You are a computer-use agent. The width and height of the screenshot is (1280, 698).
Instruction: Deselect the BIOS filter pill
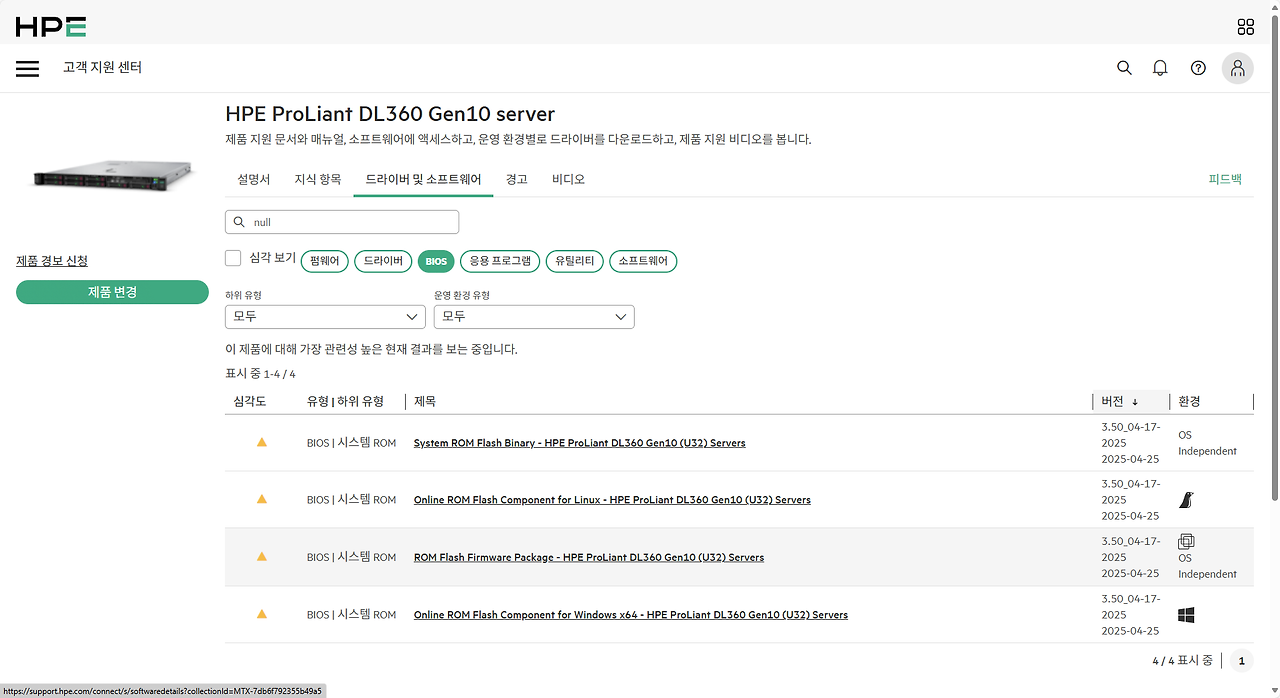435,260
